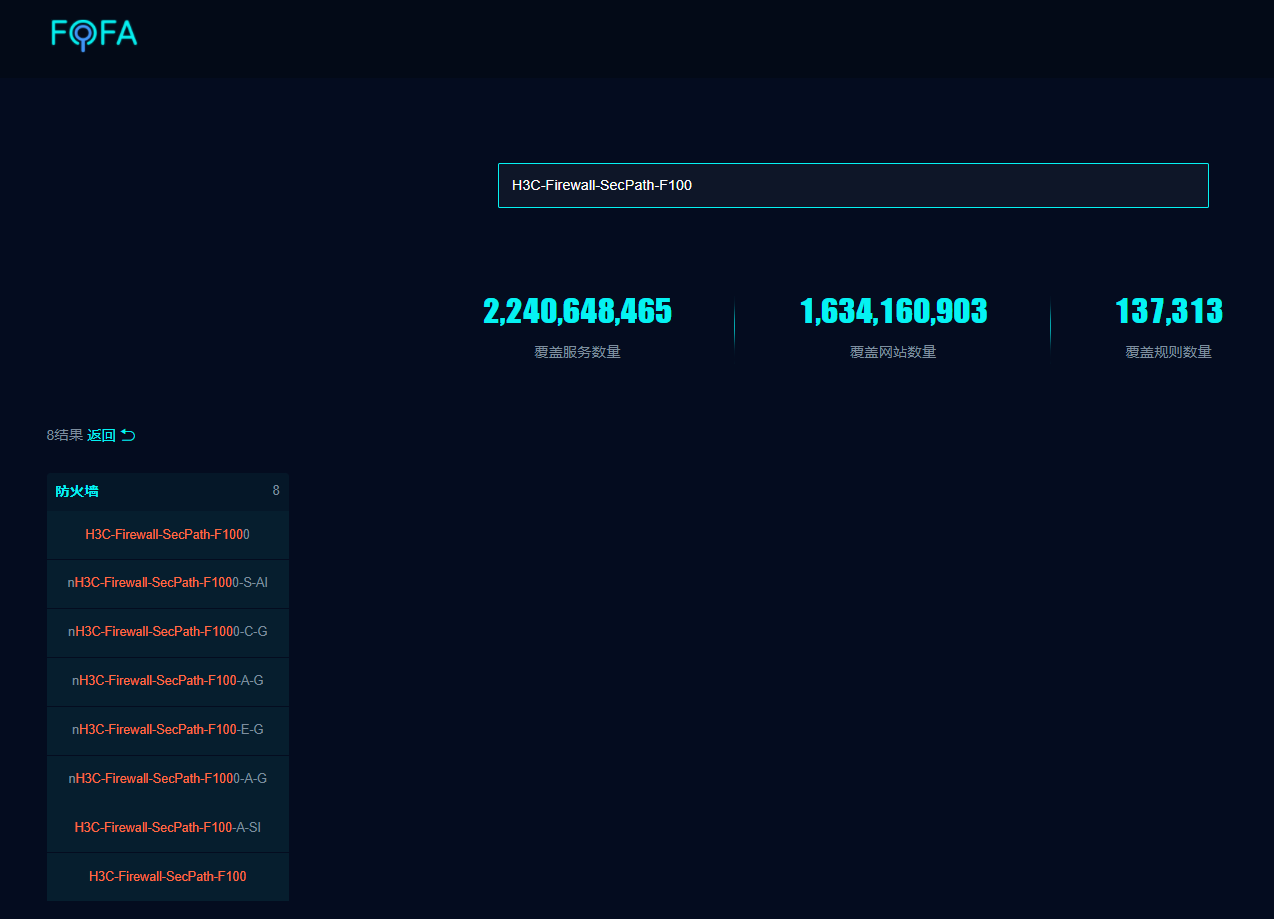Select the nH3C-Firewall-SecPath-F1000-S-AI result
Screen dimensions: 1274x919
[x=168, y=582]
